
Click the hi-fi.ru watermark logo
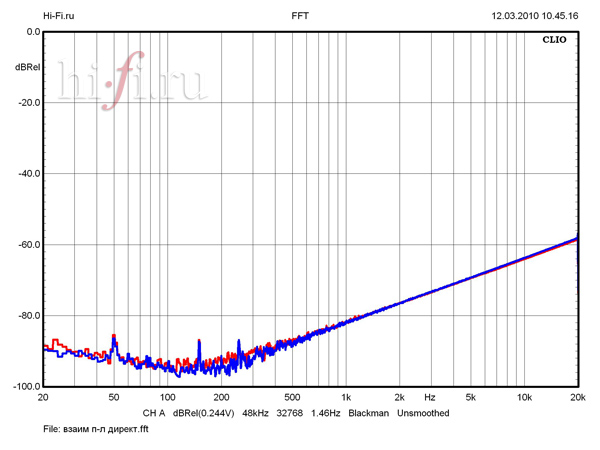pos(132,82)
